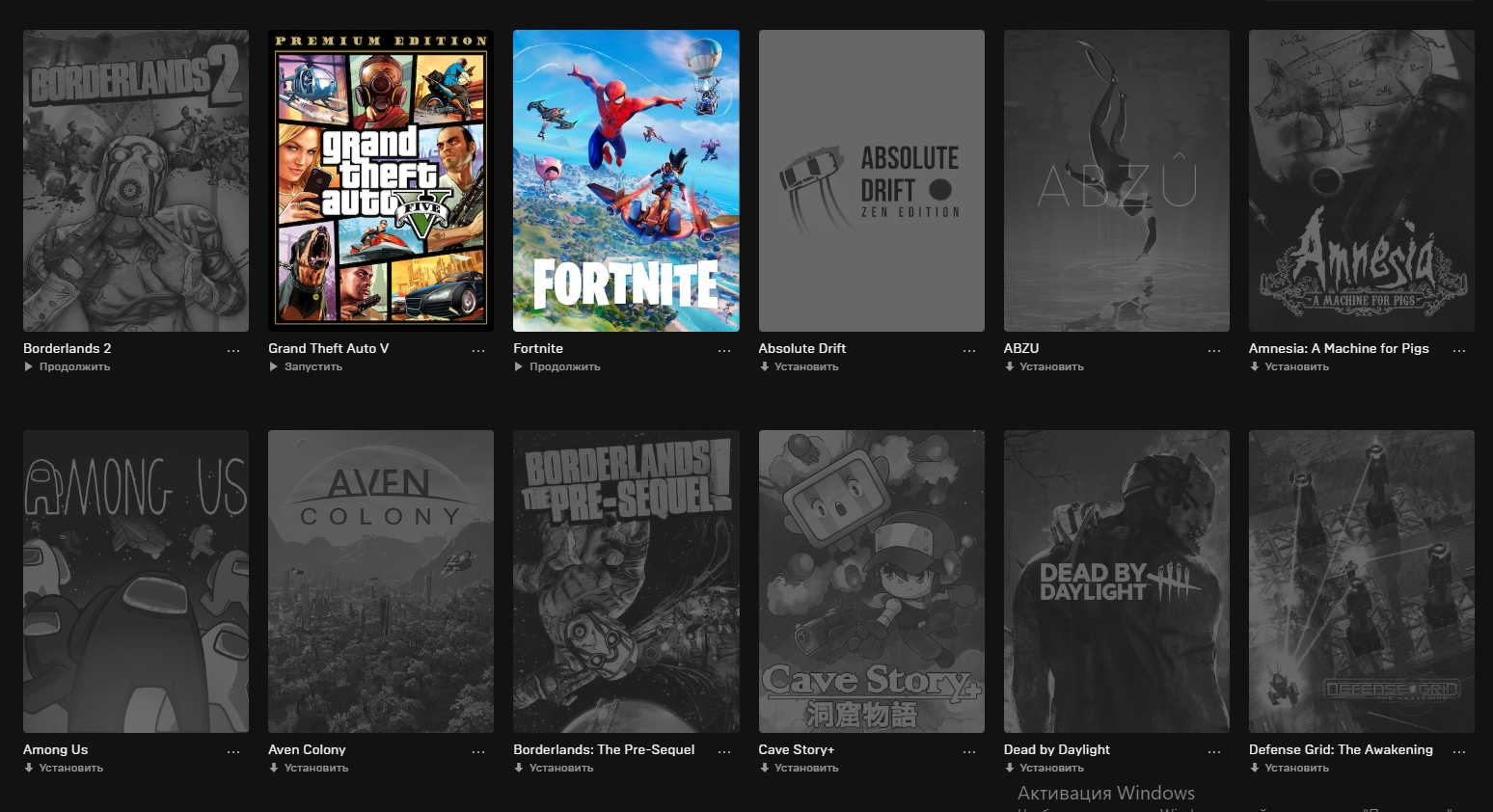Open the three-dot menu for Absolute Drift
Viewport: 1493px width, 812px height.
[969, 351]
